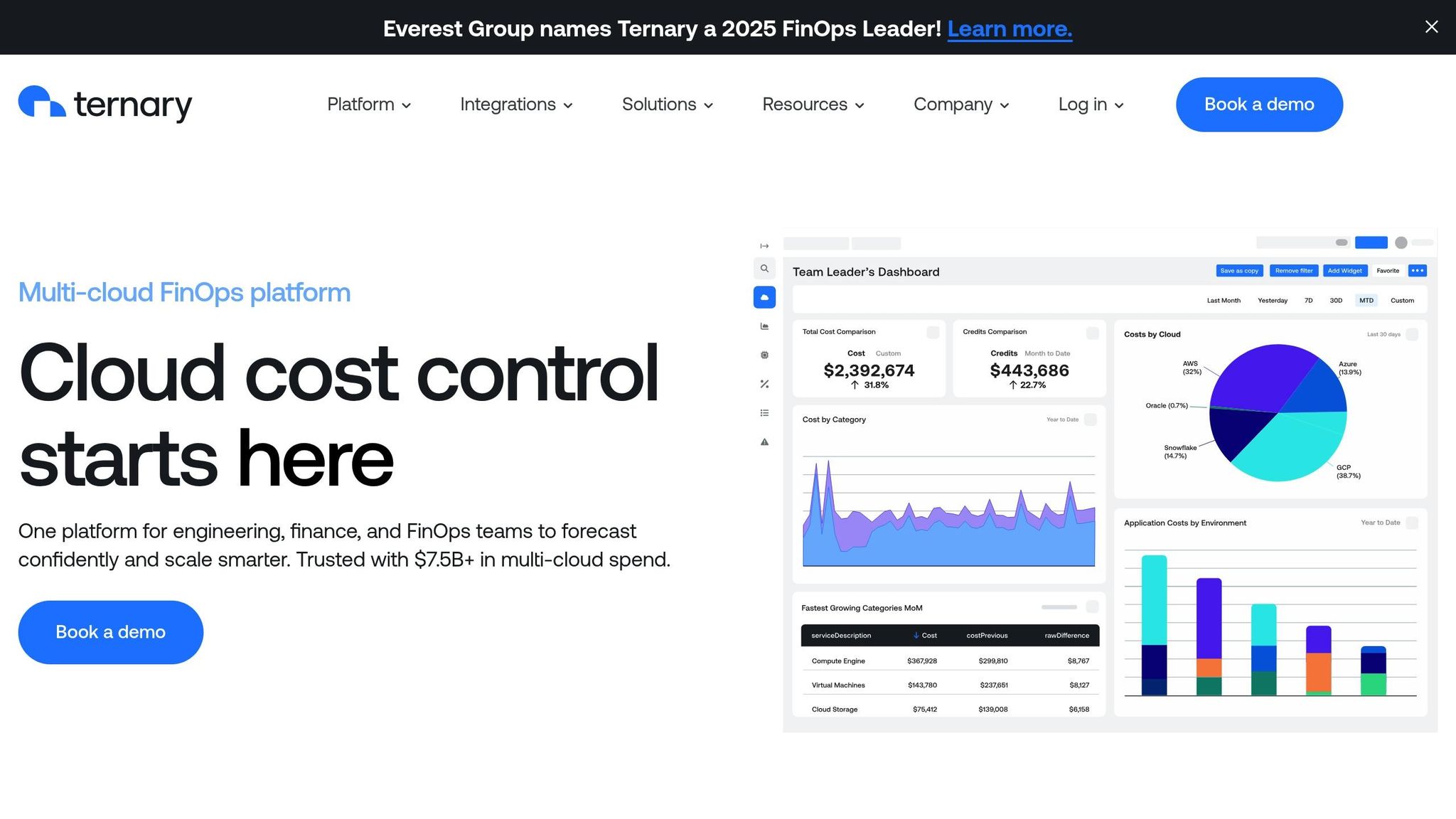Select the MTD date range option
Image resolution: width=1456 pixels, height=819 pixels.
(x=1366, y=301)
